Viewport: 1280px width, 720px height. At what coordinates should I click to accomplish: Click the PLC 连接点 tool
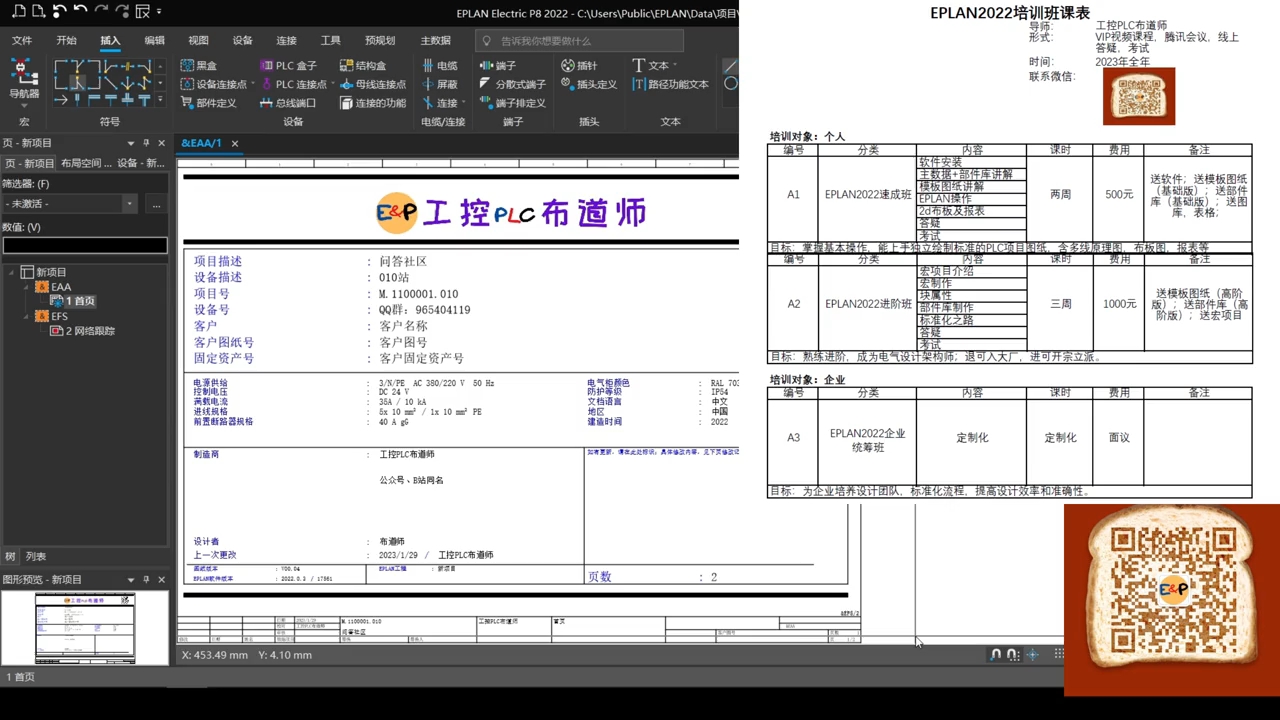[x=292, y=84]
